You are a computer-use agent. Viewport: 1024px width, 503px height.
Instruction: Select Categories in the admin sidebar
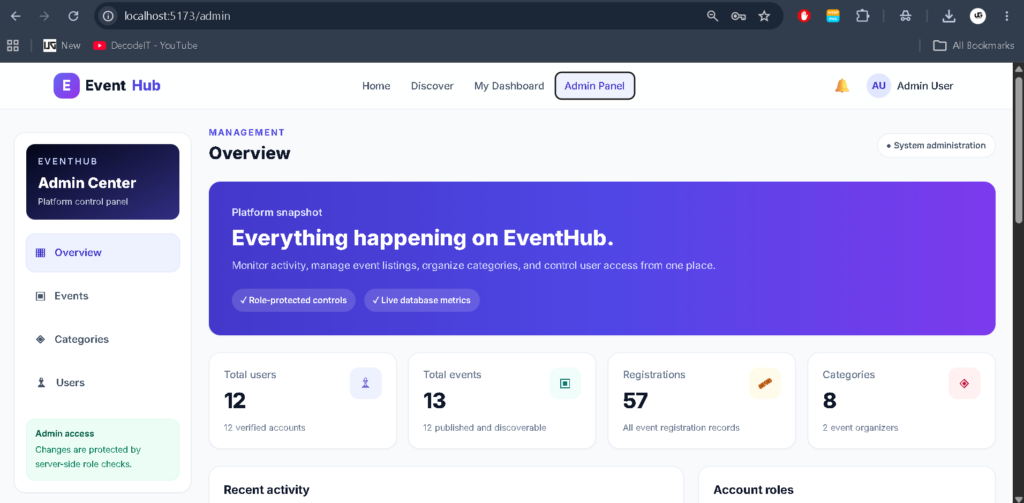(x=103, y=339)
